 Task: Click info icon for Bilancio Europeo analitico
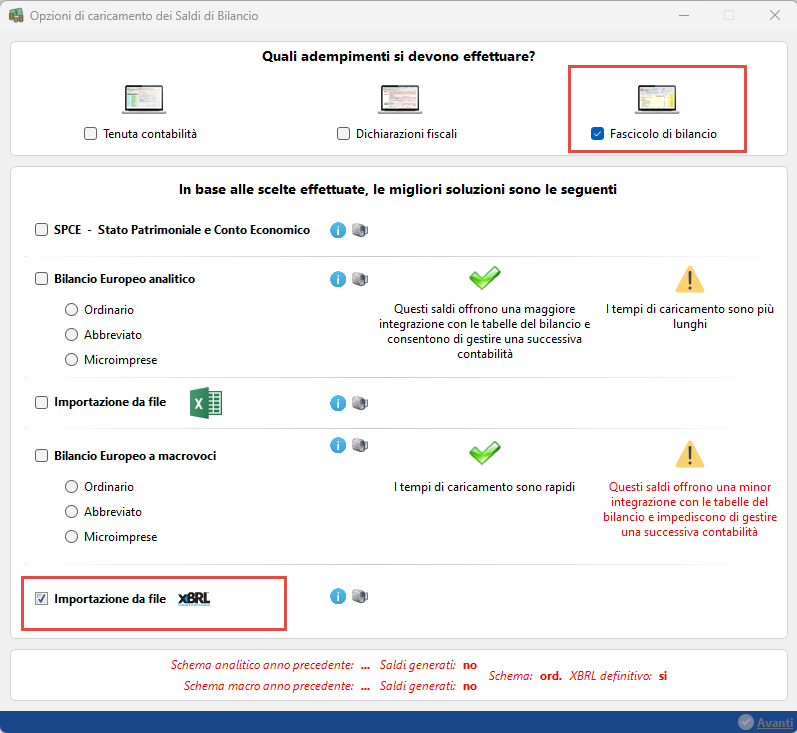click(338, 279)
